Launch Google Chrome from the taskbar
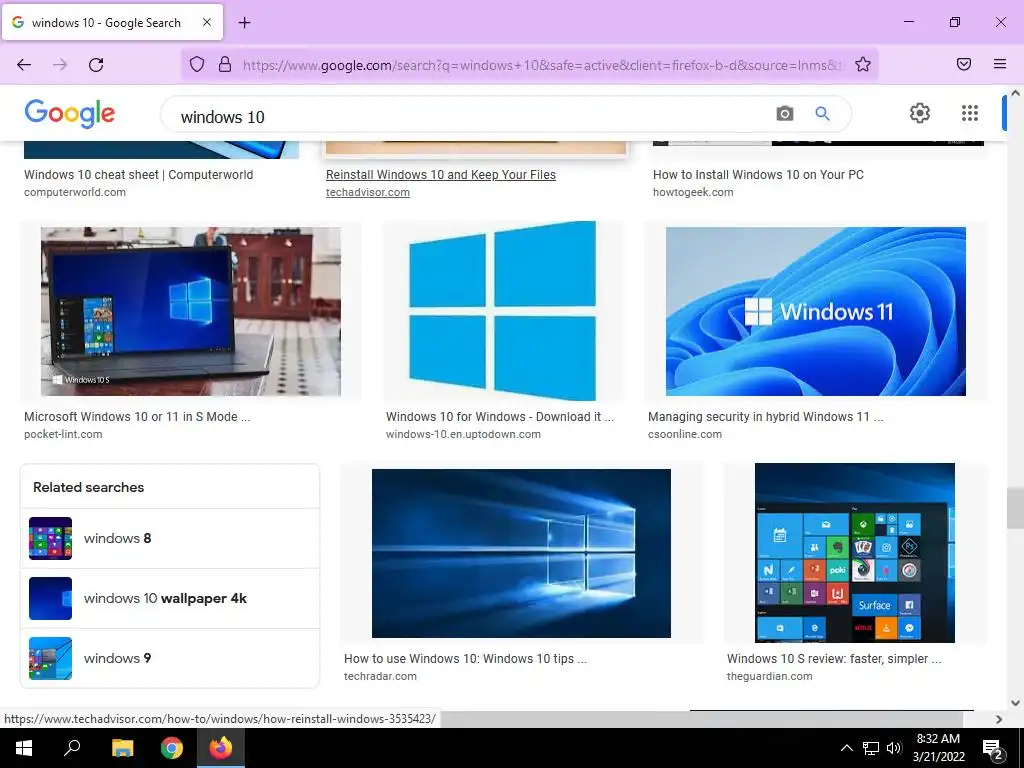Screen dimensions: 1024x768 172,748
